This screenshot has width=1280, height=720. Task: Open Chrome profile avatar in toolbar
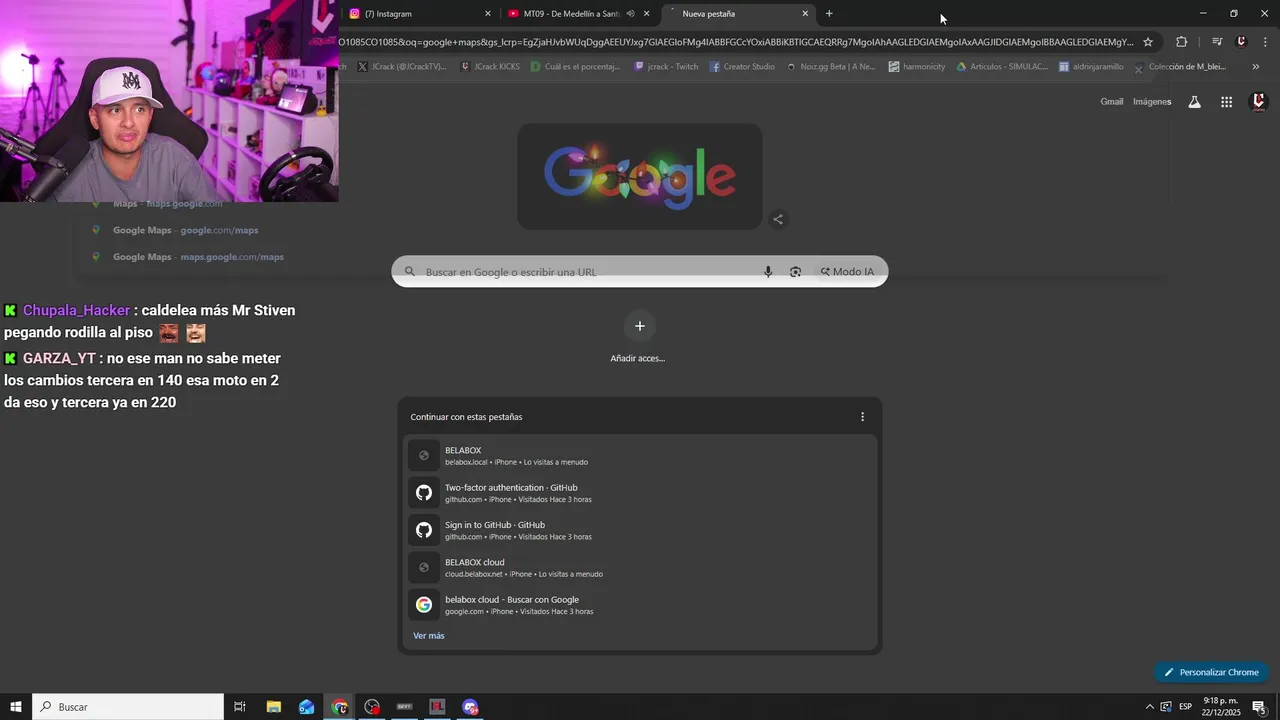click(1241, 42)
